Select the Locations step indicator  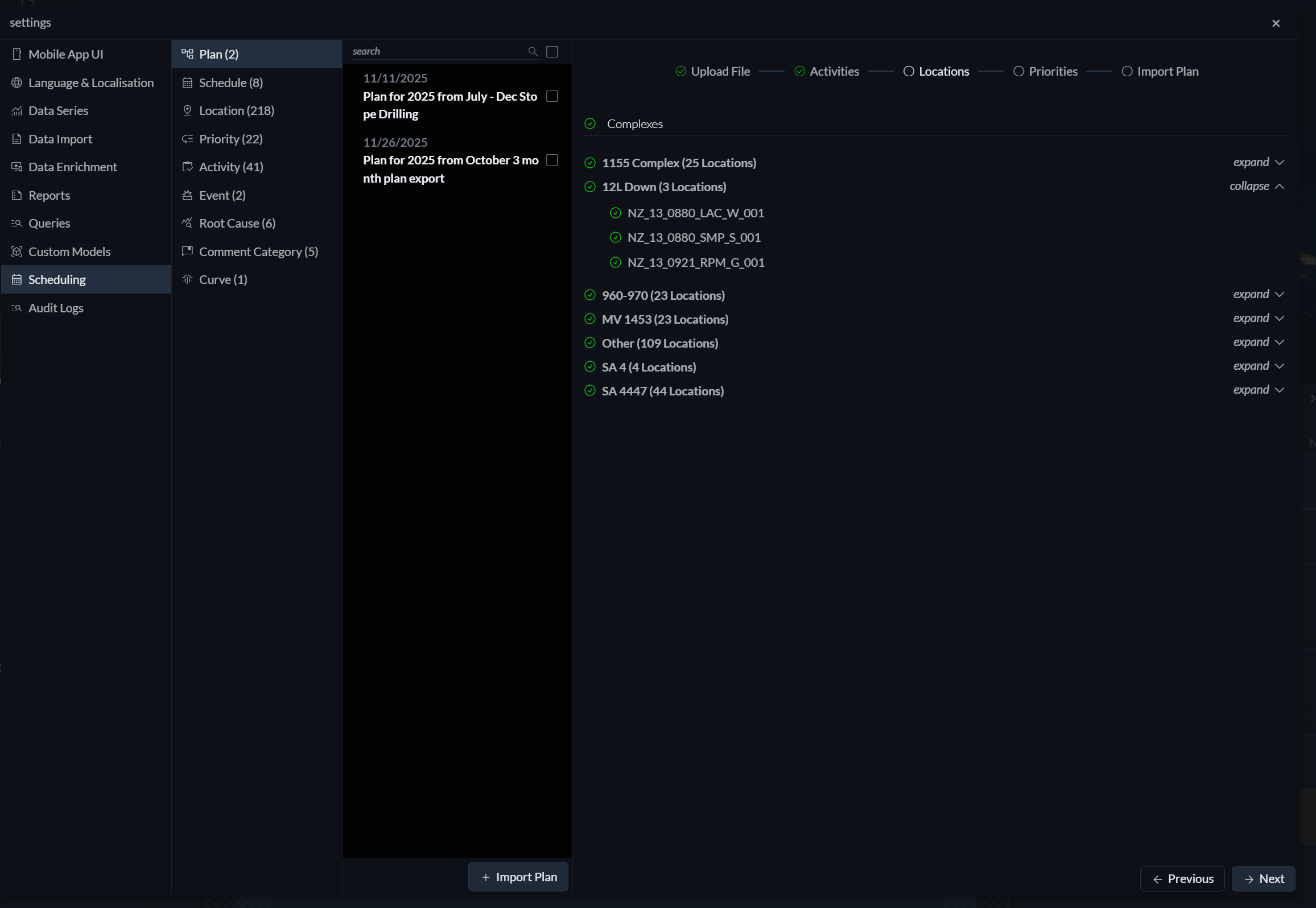click(936, 71)
